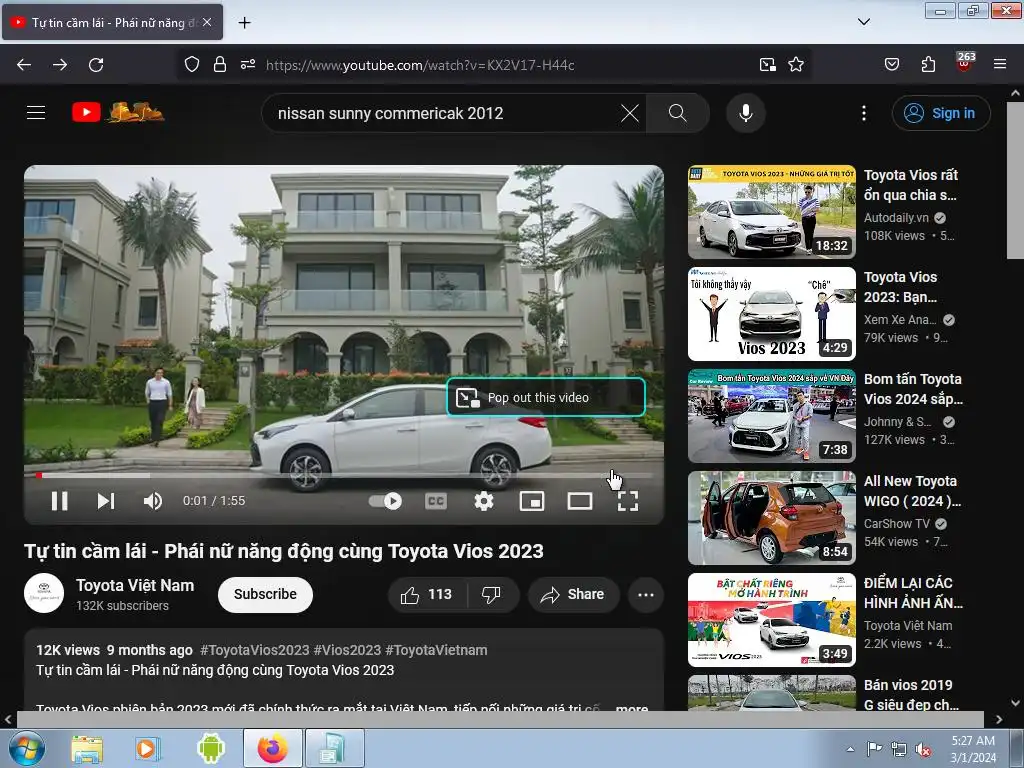
Task: Open a new browser tab with plus
Action: [245, 23]
